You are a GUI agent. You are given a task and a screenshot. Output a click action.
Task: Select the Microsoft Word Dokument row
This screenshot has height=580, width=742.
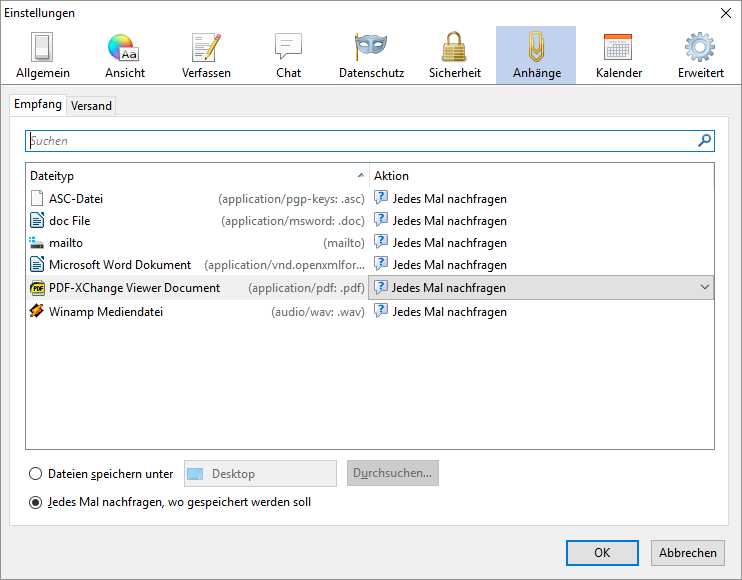(x=120, y=265)
